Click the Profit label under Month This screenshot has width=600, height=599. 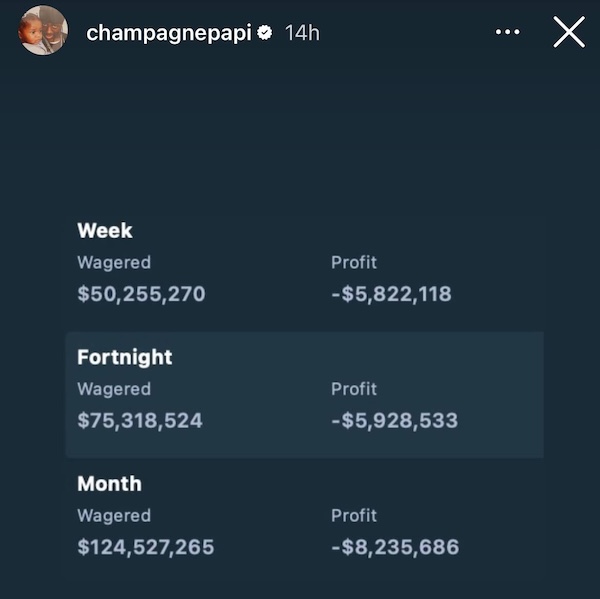(354, 516)
